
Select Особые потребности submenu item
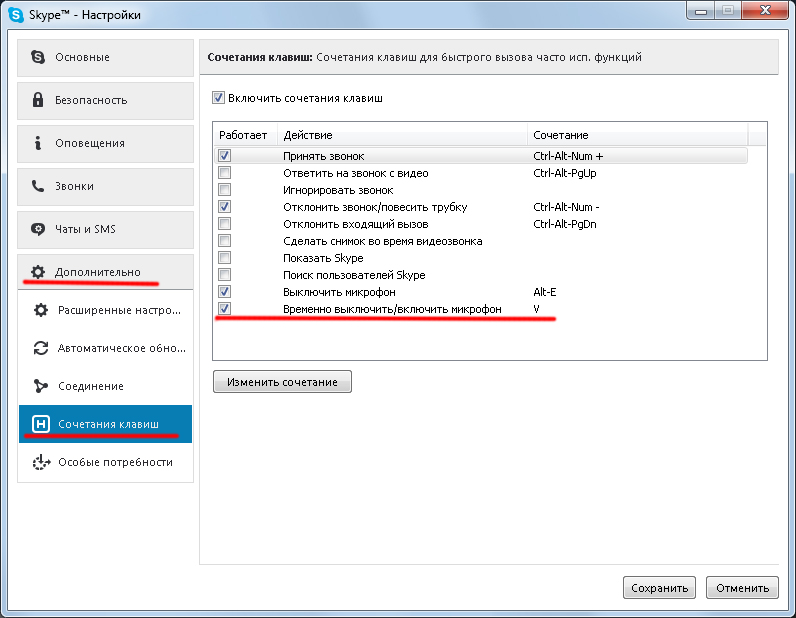pyautogui.click(x=106, y=462)
